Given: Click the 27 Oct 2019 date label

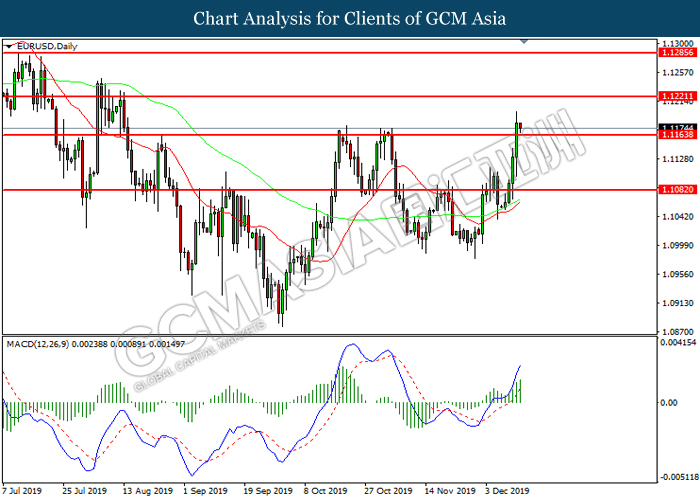Looking at the screenshot, I should (x=388, y=491).
